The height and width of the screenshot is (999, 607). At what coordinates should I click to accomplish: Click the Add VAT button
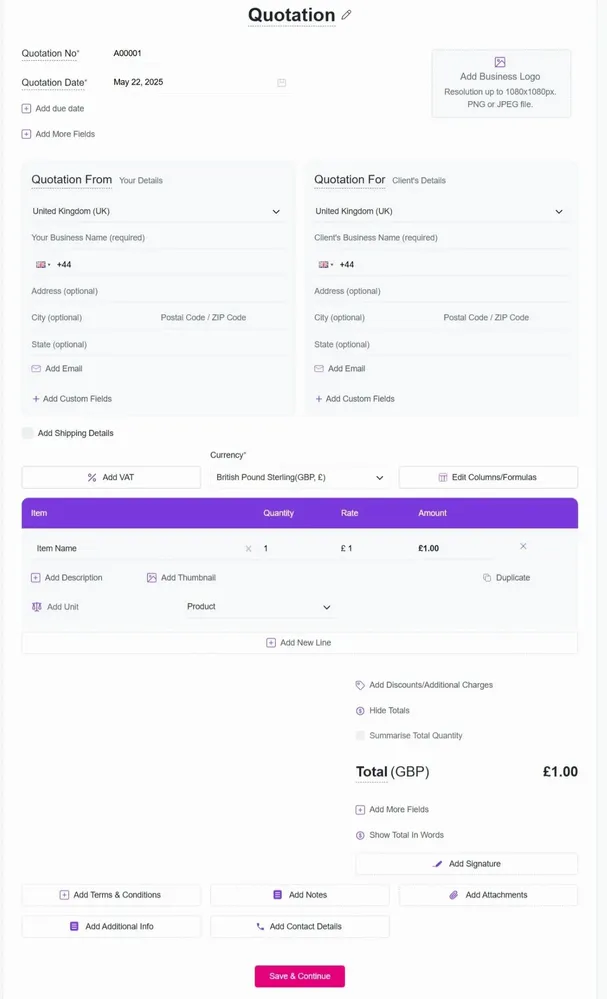click(x=111, y=477)
